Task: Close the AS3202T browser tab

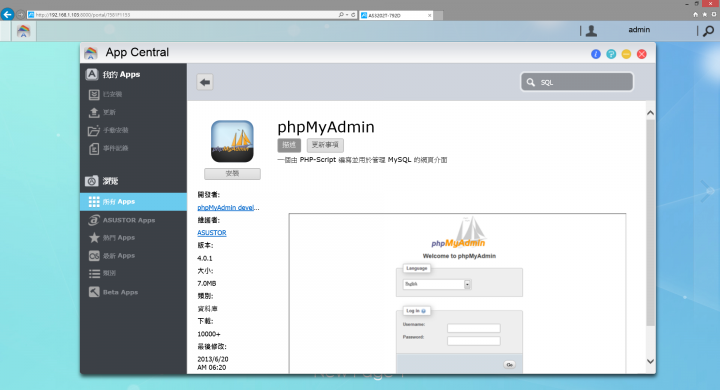Action: [429, 15]
